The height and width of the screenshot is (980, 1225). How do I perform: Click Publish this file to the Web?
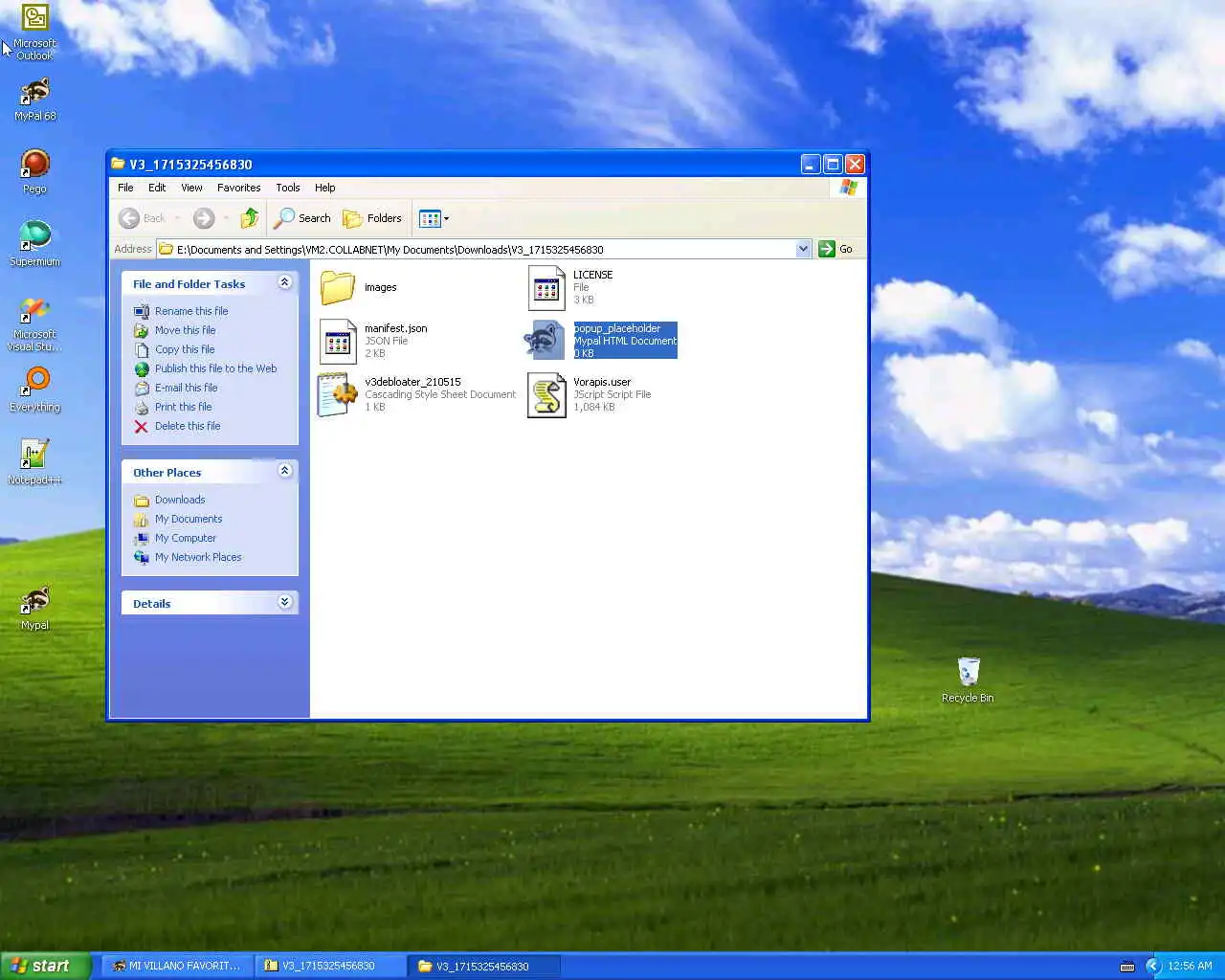(x=215, y=368)
